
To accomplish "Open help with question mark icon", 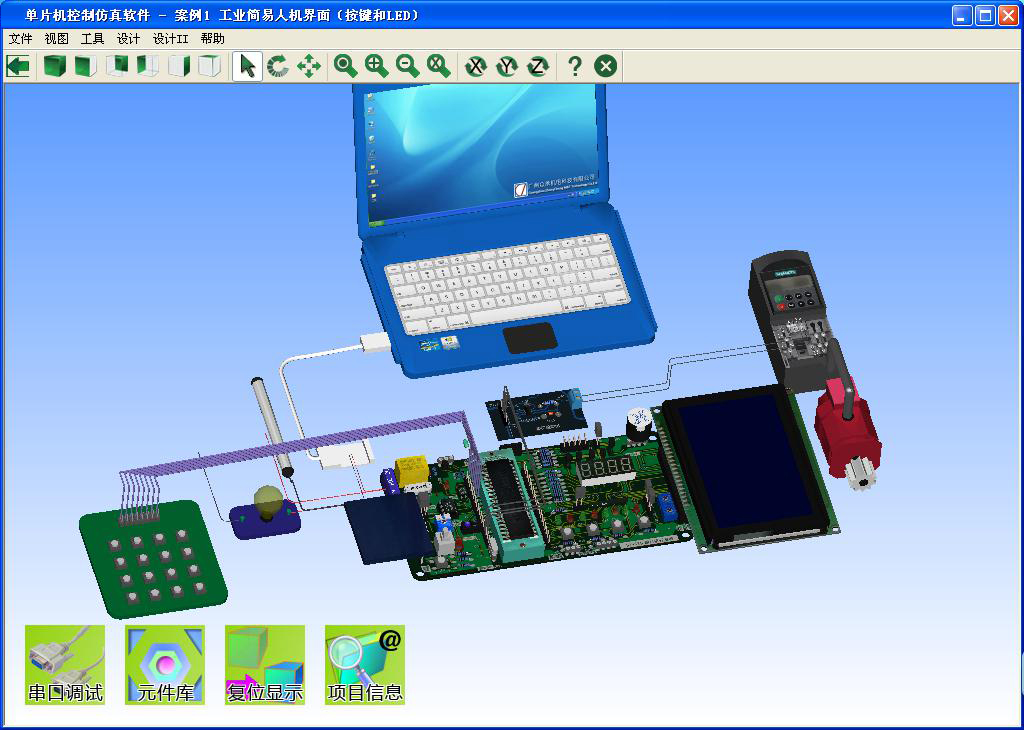I will (574, 67).
